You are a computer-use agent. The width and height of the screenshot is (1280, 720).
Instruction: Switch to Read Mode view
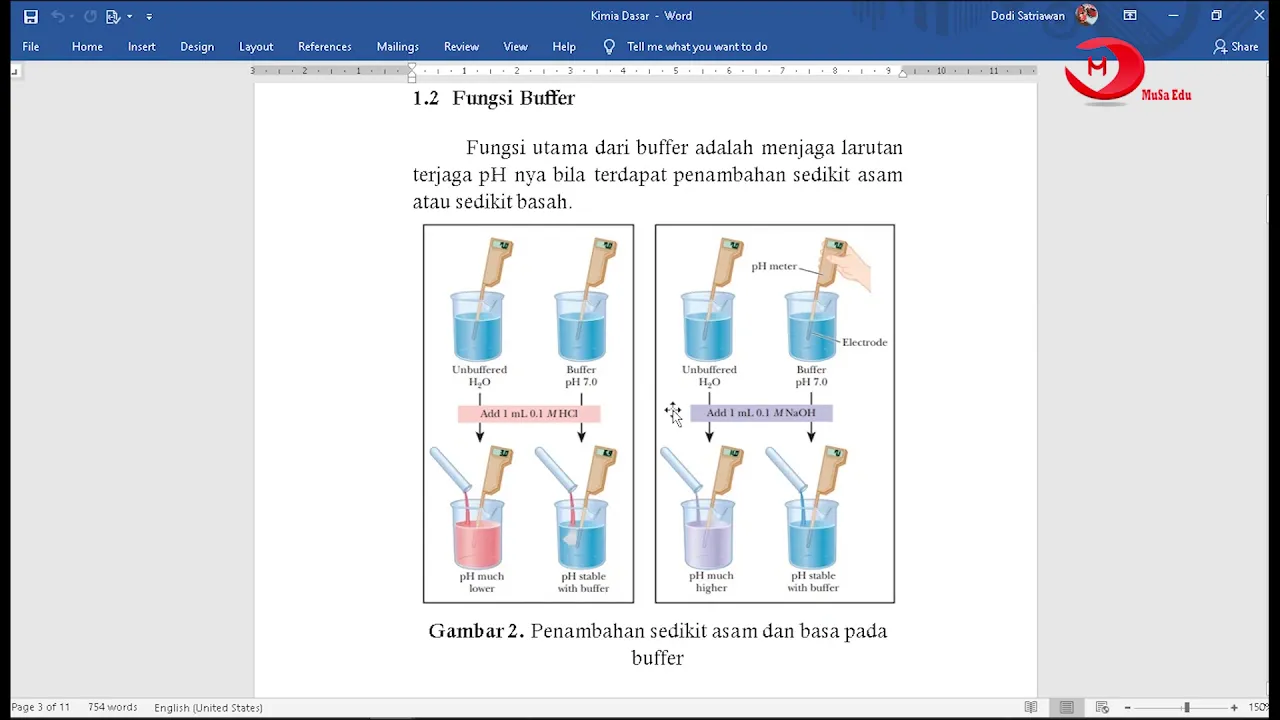1031,707
